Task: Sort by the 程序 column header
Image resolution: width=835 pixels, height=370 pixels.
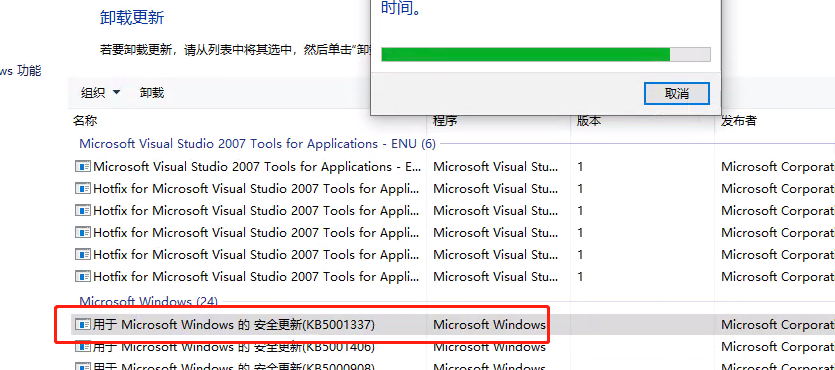Action: click(445, 121)
